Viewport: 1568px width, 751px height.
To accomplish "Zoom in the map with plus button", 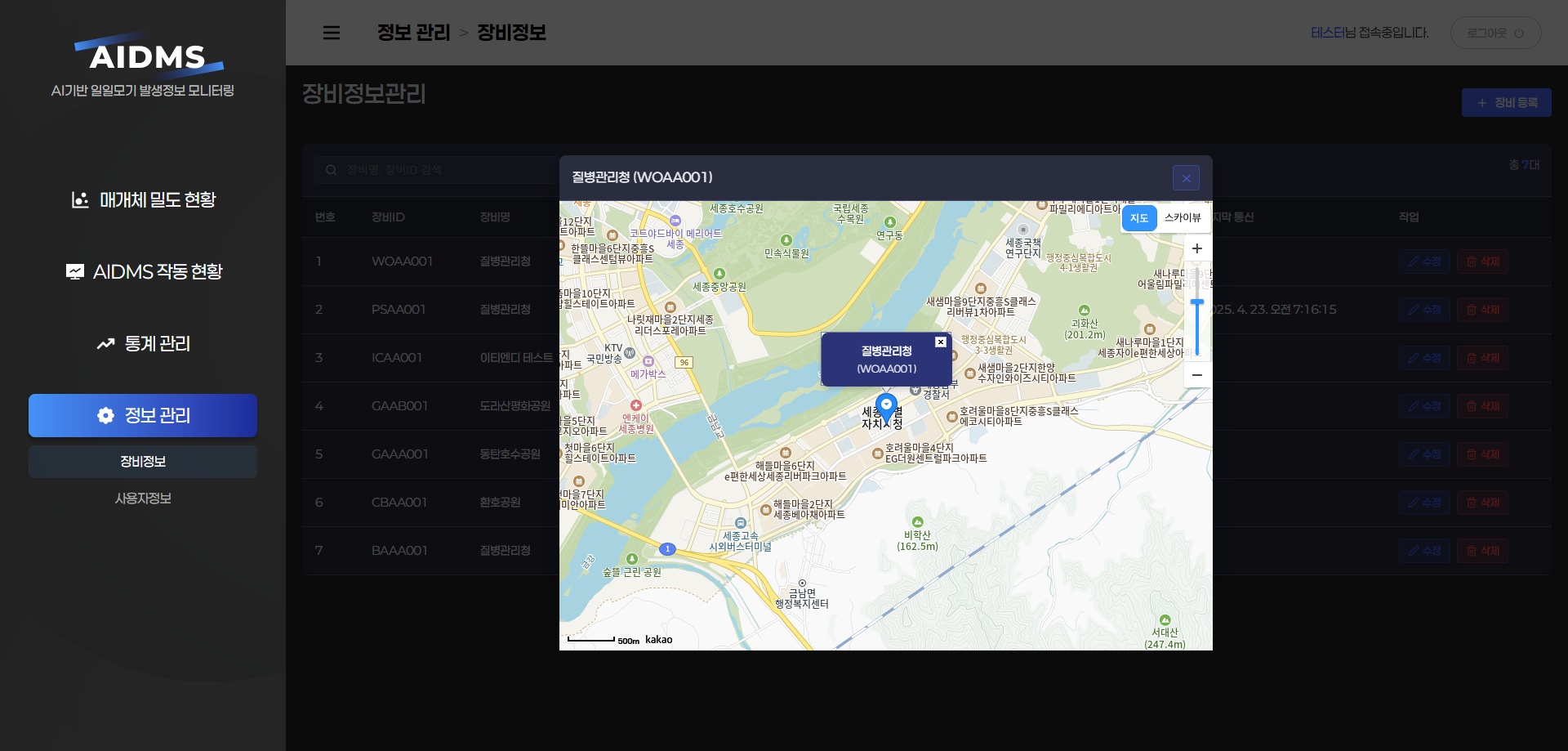I will (1197, 248).
